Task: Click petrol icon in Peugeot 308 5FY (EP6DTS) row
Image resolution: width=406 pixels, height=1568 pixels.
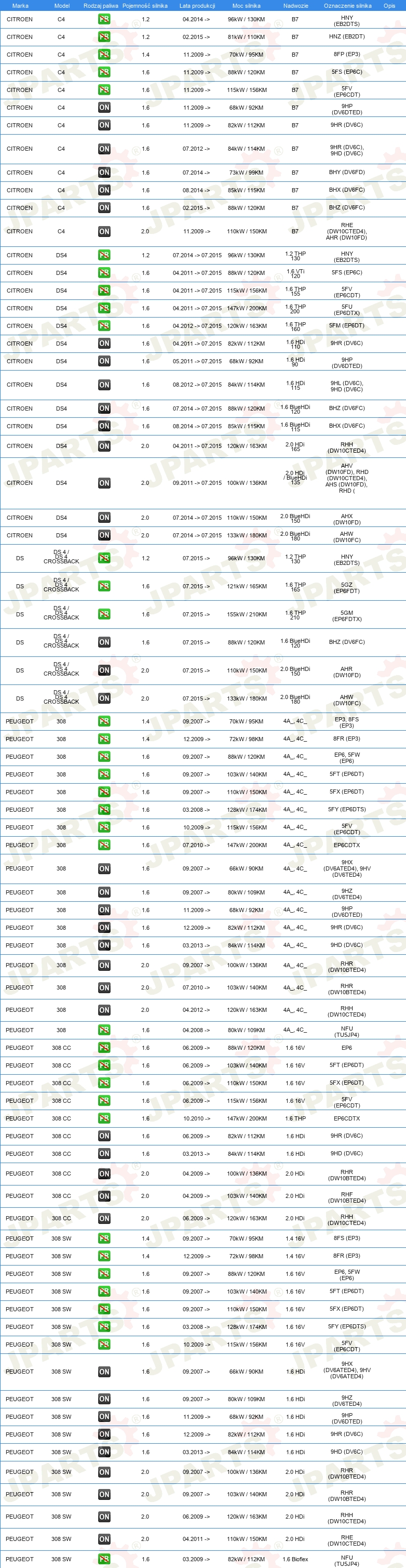Action: pos(104,810)
